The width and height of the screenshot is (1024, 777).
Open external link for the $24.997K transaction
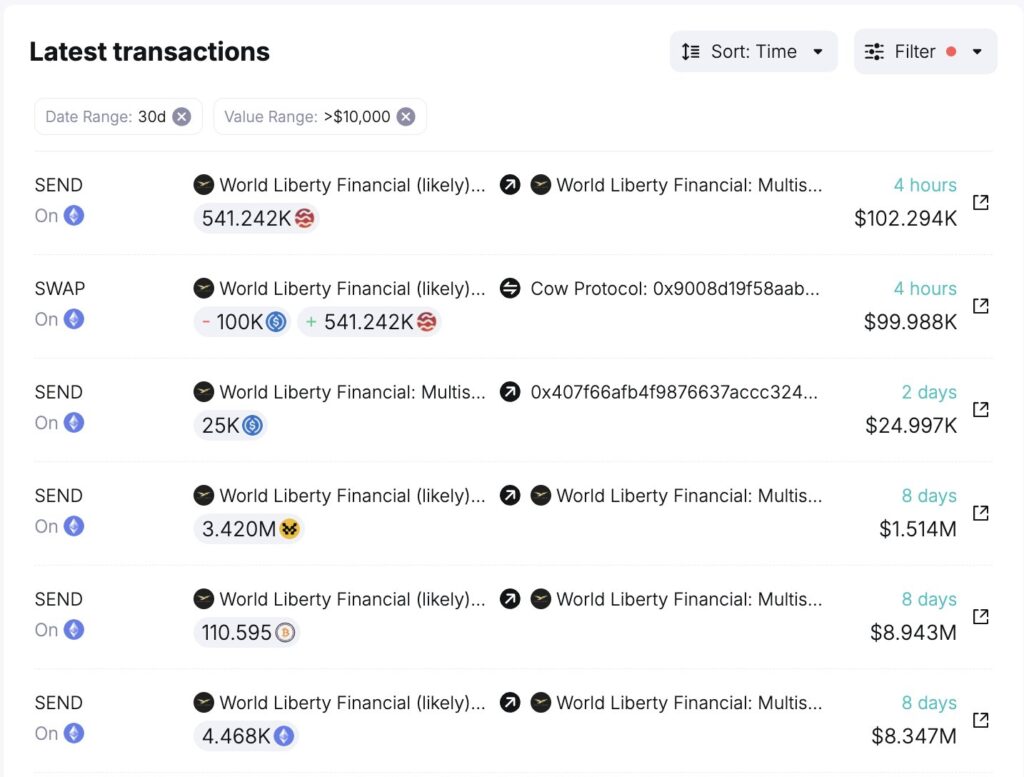click(x=981, y=409)
